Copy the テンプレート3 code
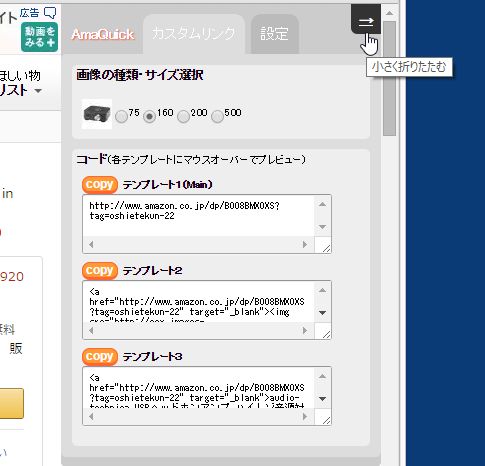Viewport: 485px width, 466px height. point(100,356)
